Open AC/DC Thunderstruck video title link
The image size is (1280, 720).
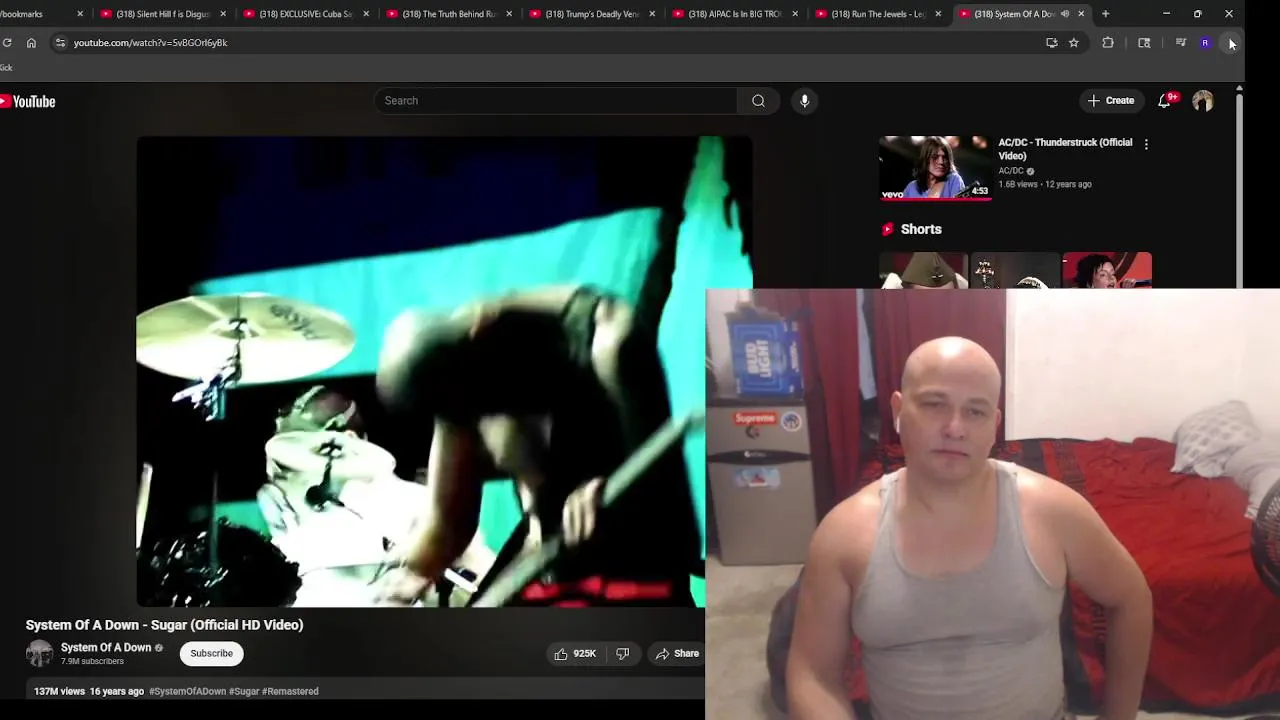click(x=1065, y=149)
